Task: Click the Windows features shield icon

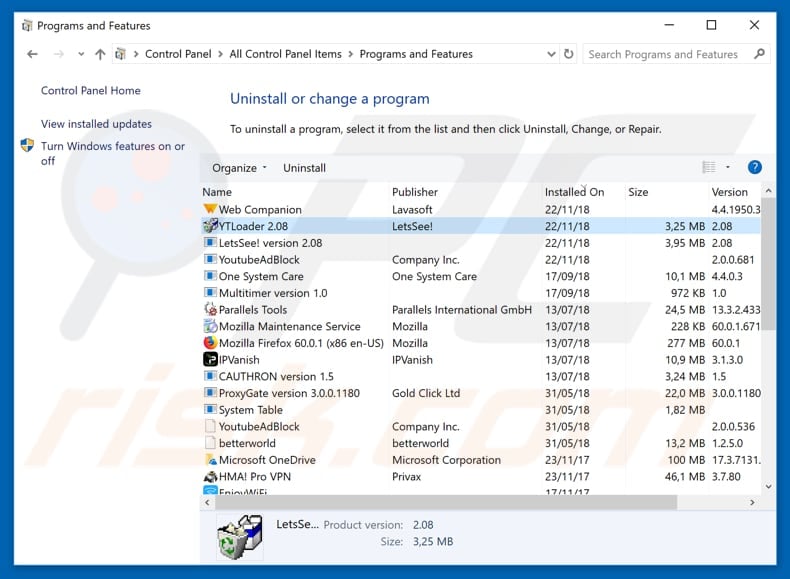Action: point(27,146)
